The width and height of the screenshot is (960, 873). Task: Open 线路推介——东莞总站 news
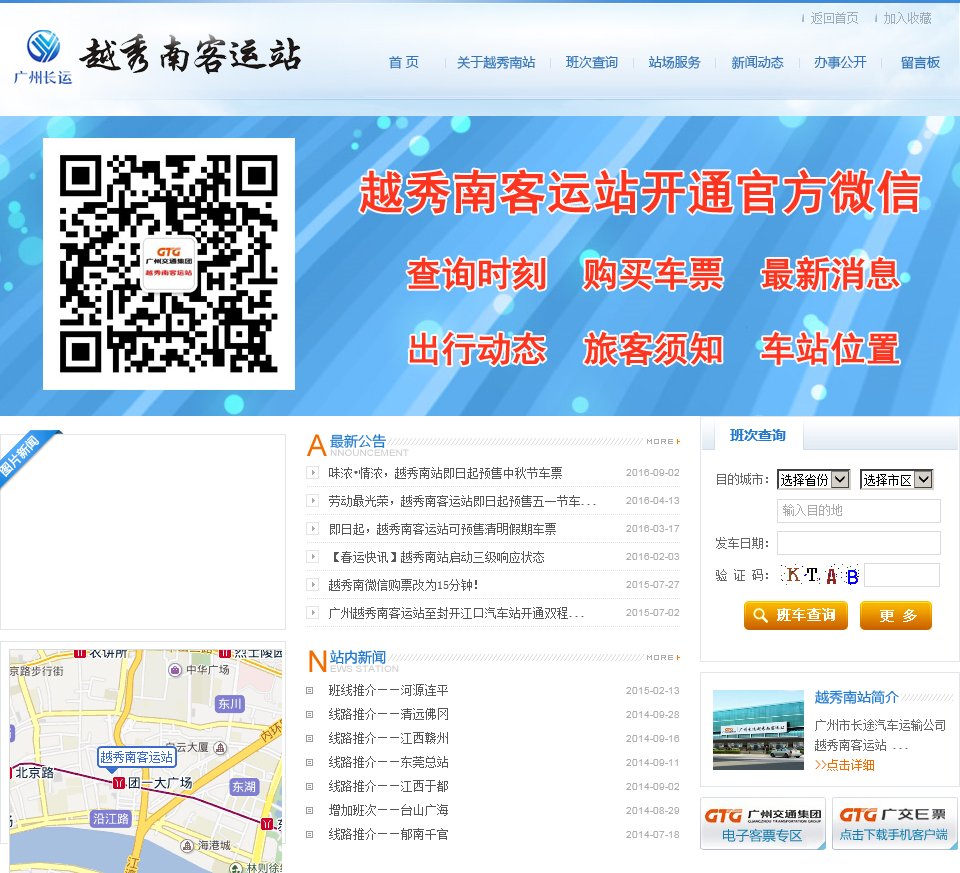point(388,762)
